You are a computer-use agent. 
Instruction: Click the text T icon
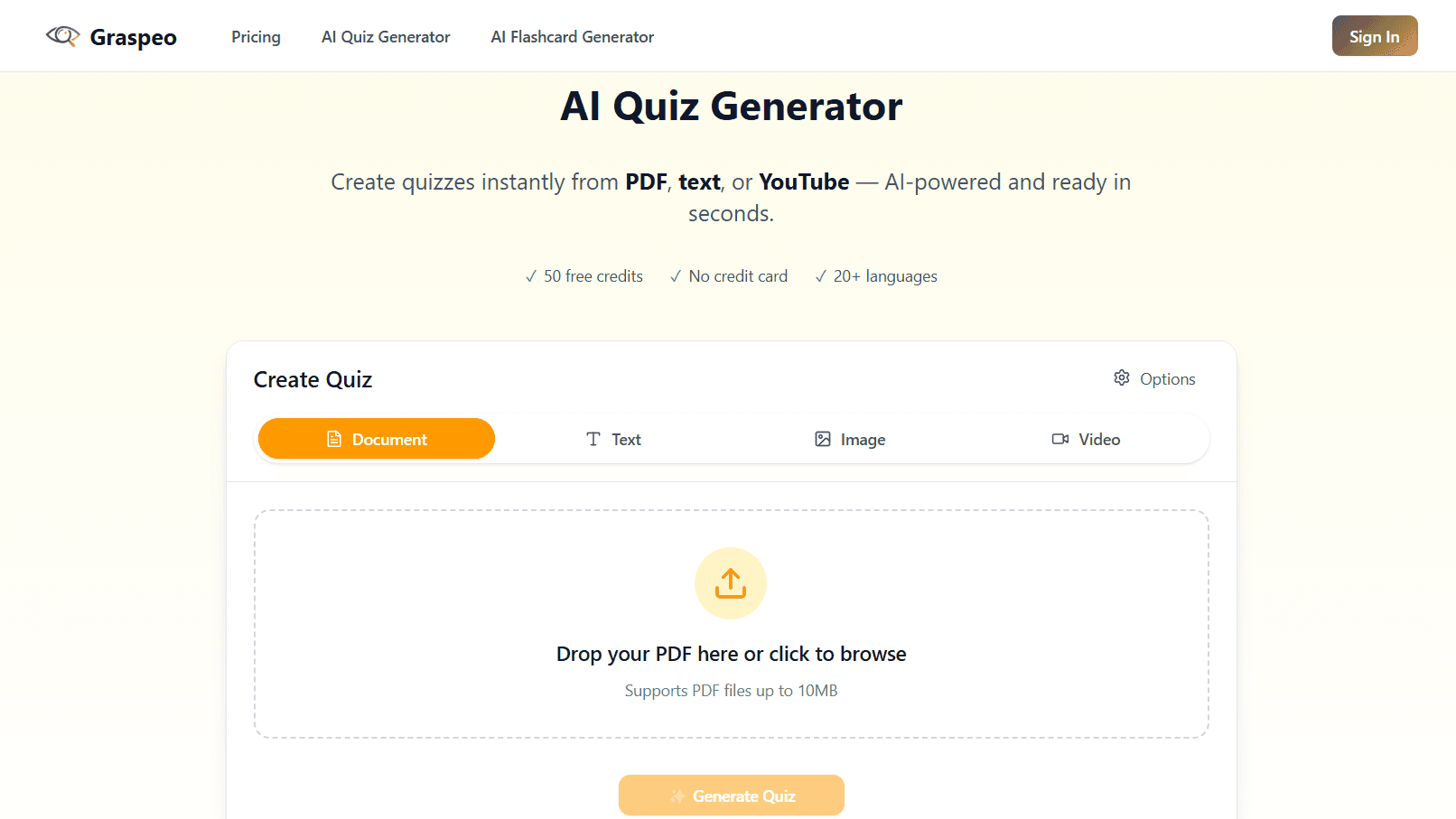click(x=593, y=440)
